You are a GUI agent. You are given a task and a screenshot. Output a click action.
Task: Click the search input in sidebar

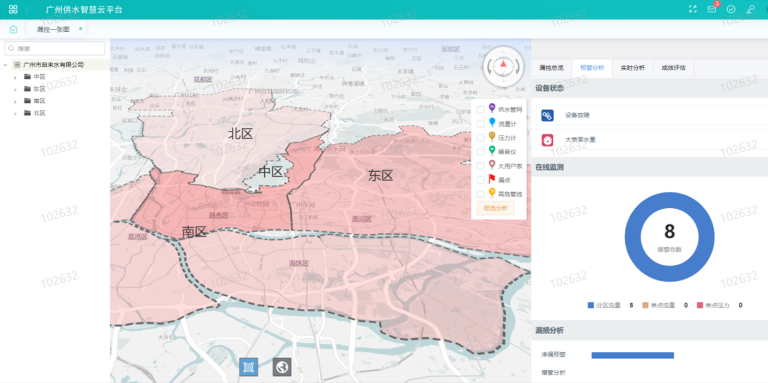pyautogui.click(x=54, y=48)
